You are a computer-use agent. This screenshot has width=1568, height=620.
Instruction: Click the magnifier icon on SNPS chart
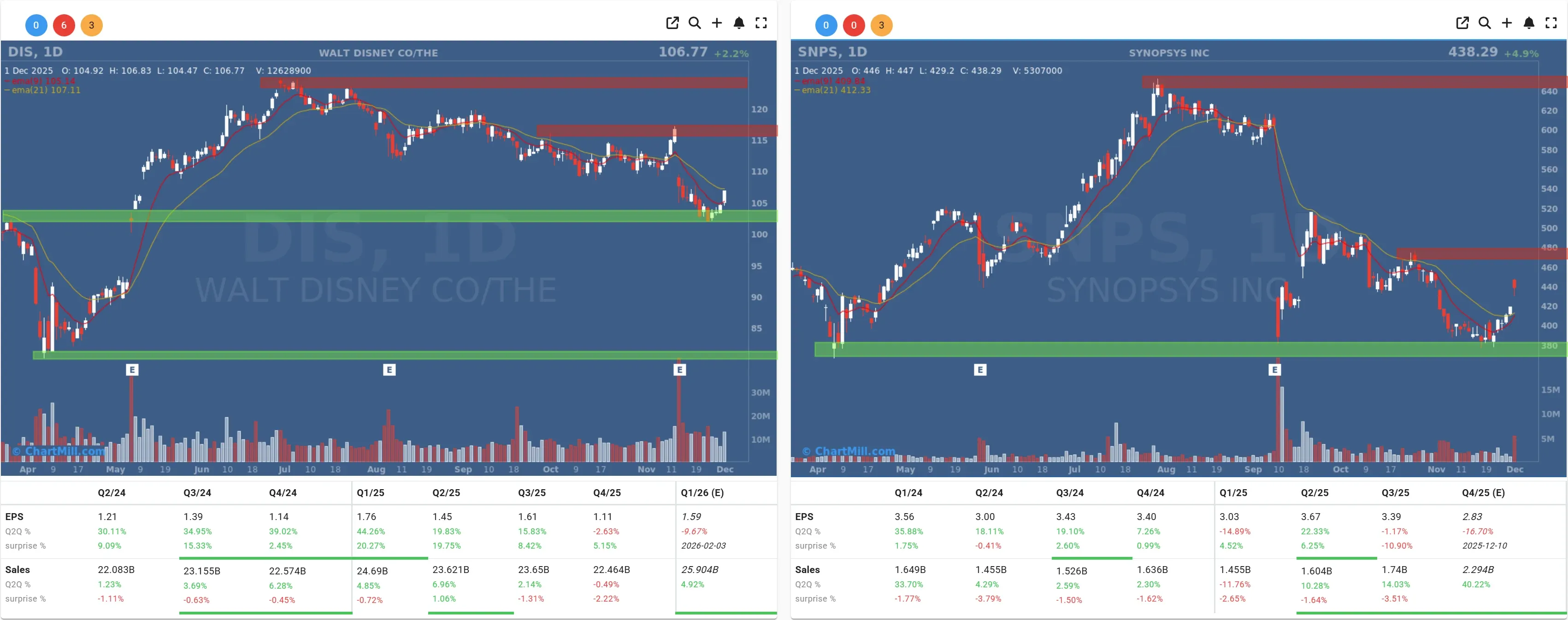tap(1485, 23)
